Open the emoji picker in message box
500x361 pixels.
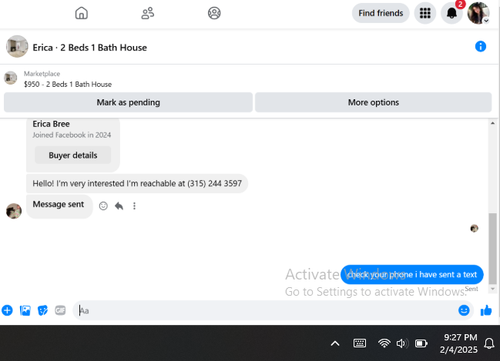(x=464, y=310)
